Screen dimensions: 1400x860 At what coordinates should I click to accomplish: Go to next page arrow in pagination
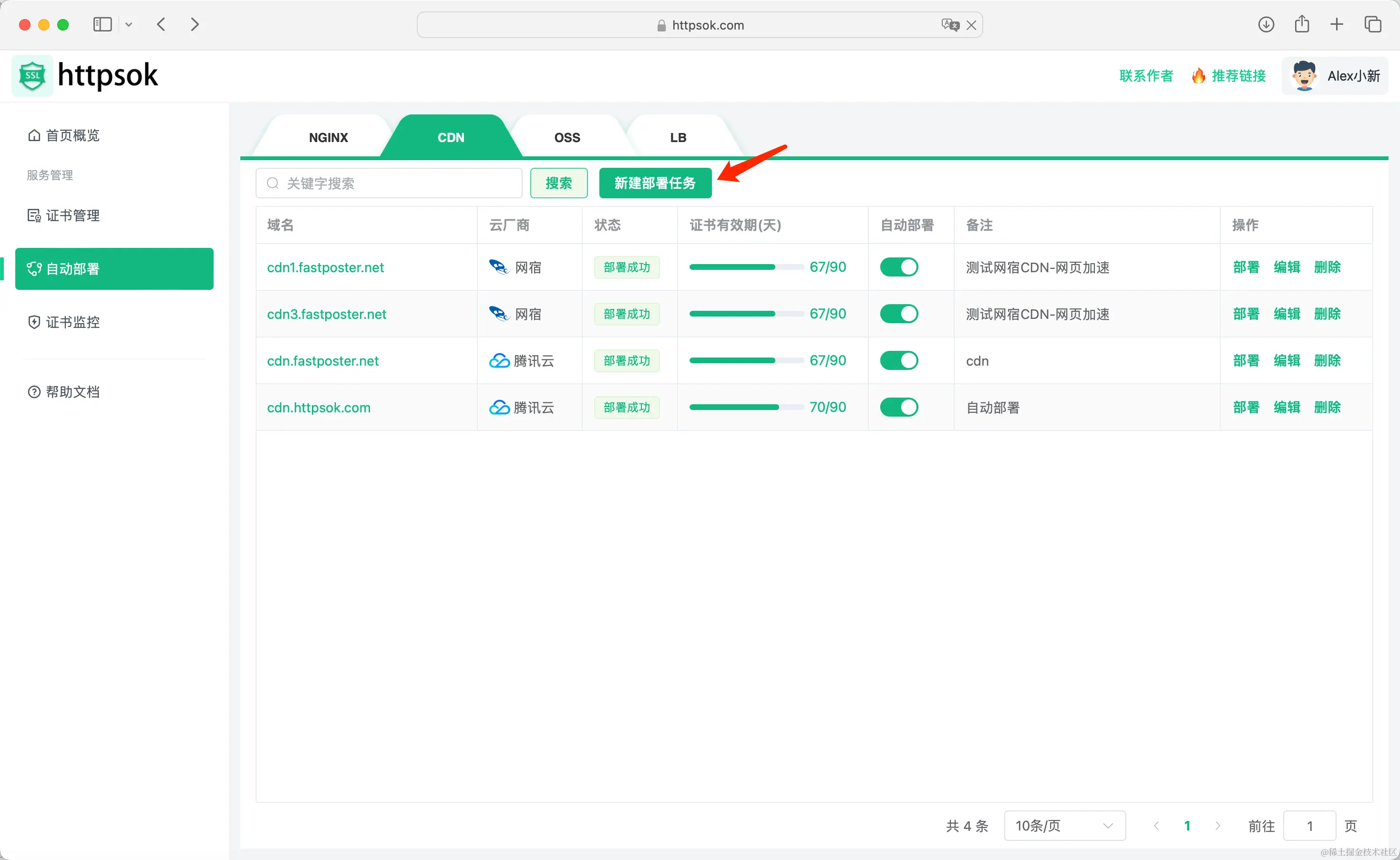tap(1217, 826)
